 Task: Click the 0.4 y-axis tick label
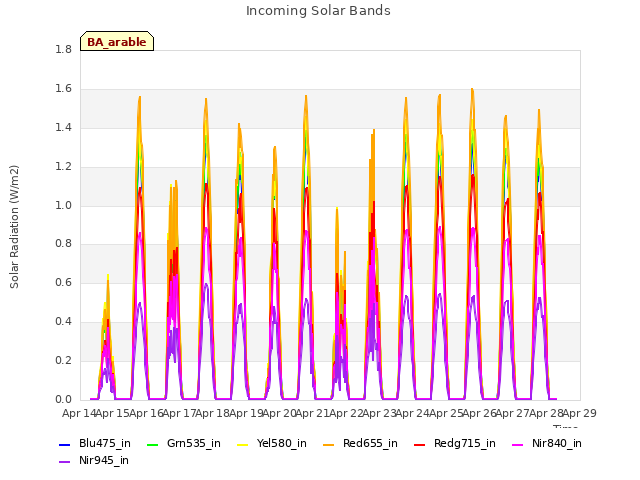(x=63, y=322)
